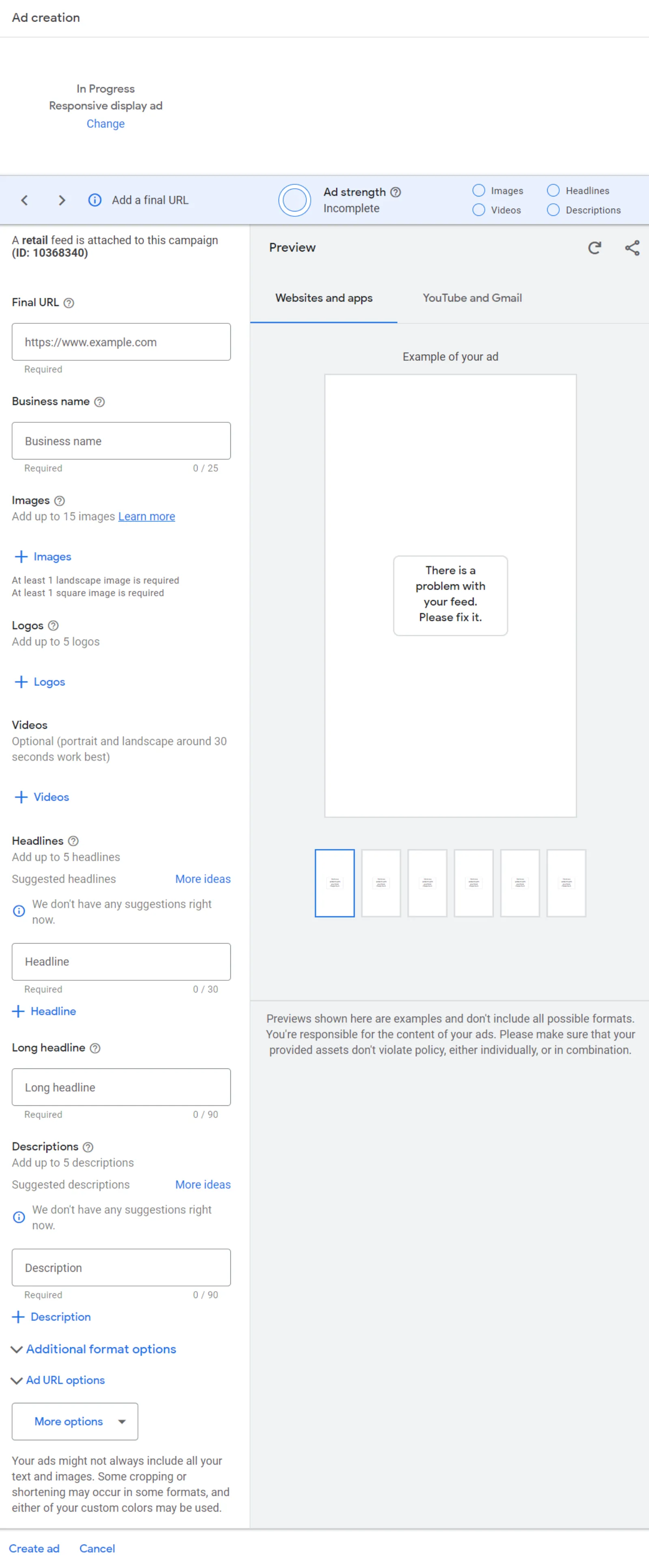Switch to Websites and apps tab
Image resolution: width=649 pixels, height=1568 pixels.
[324, 298]
